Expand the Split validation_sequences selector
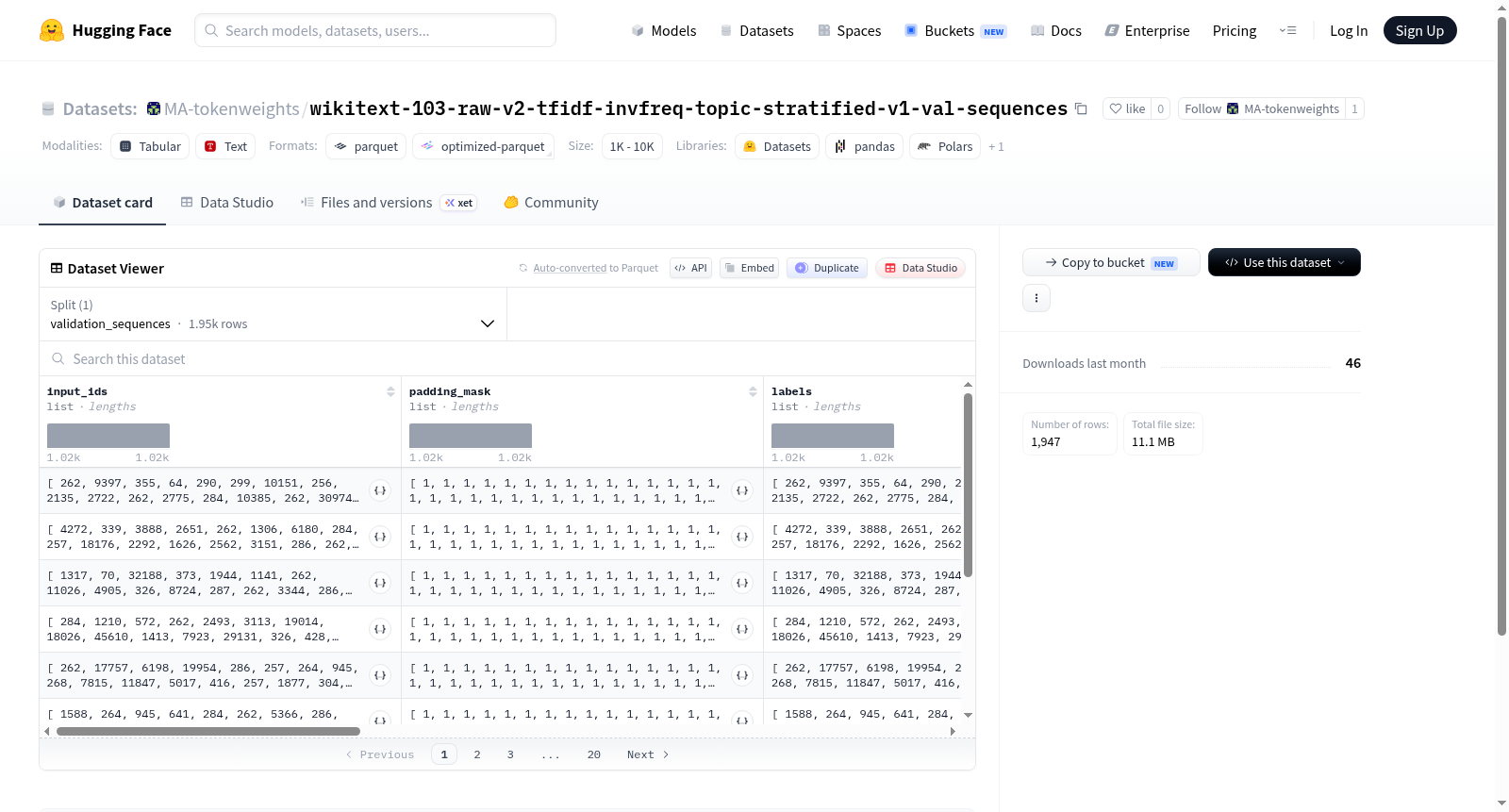This screenshot has height=812, width=1509. (273, 314)
